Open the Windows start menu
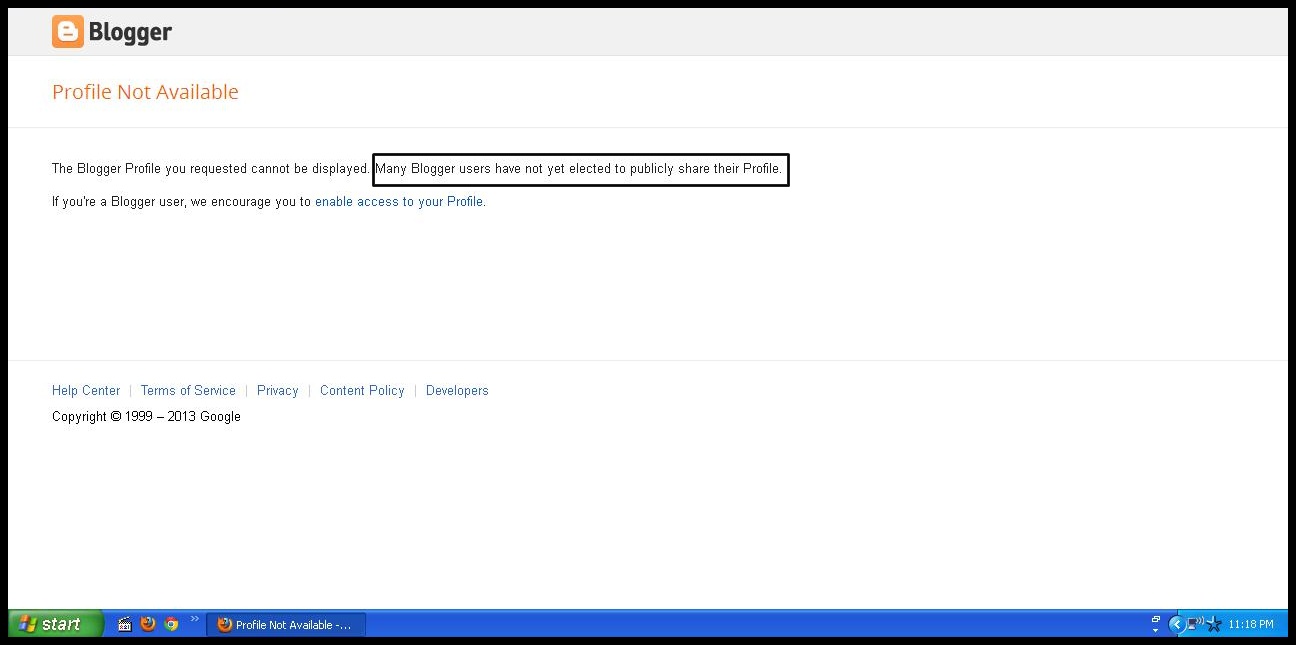The width and height of the screenshot is (1296, 645). click(x=56, y=624)
